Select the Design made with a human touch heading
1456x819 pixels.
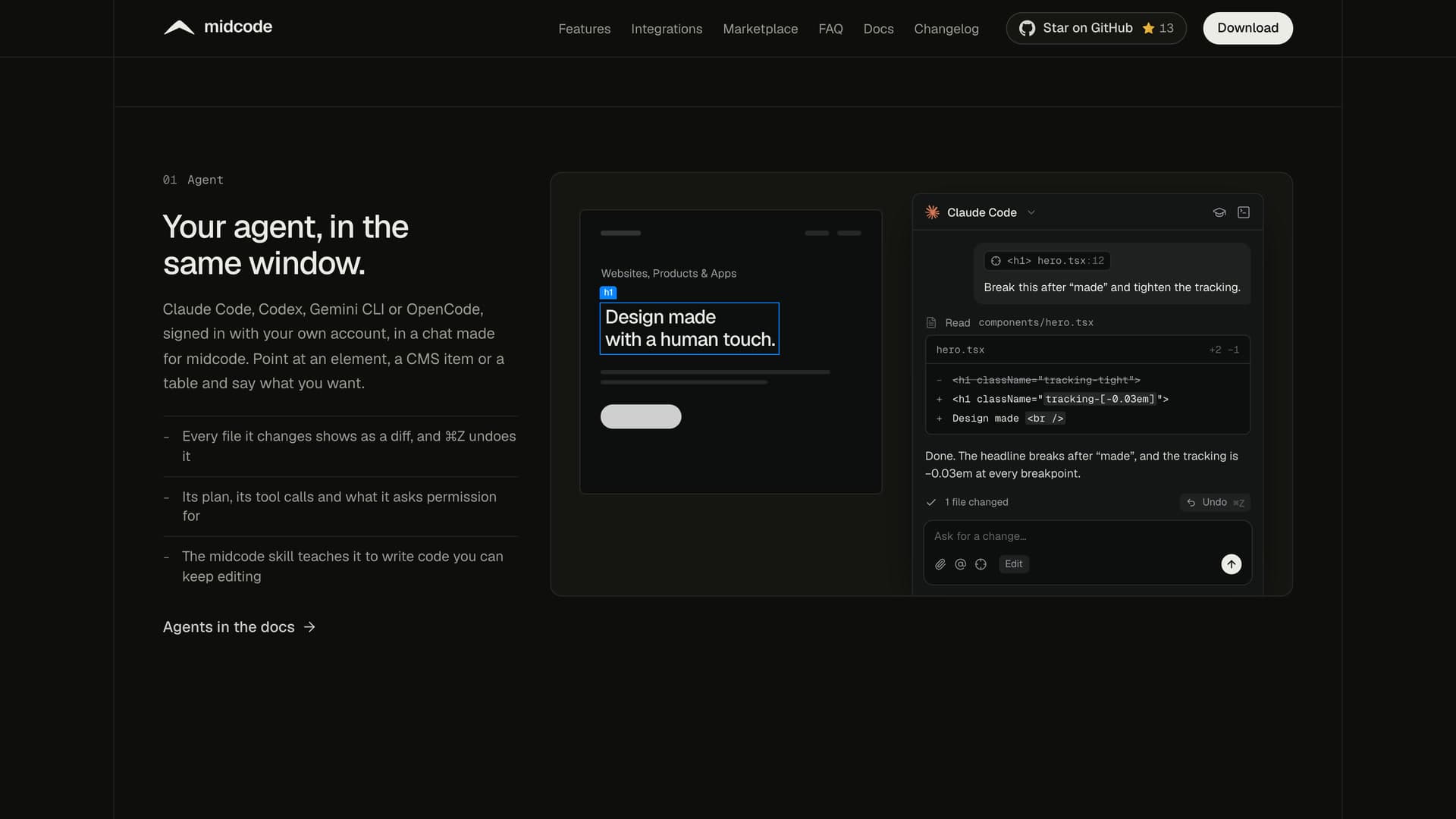[x=689, y=328]
